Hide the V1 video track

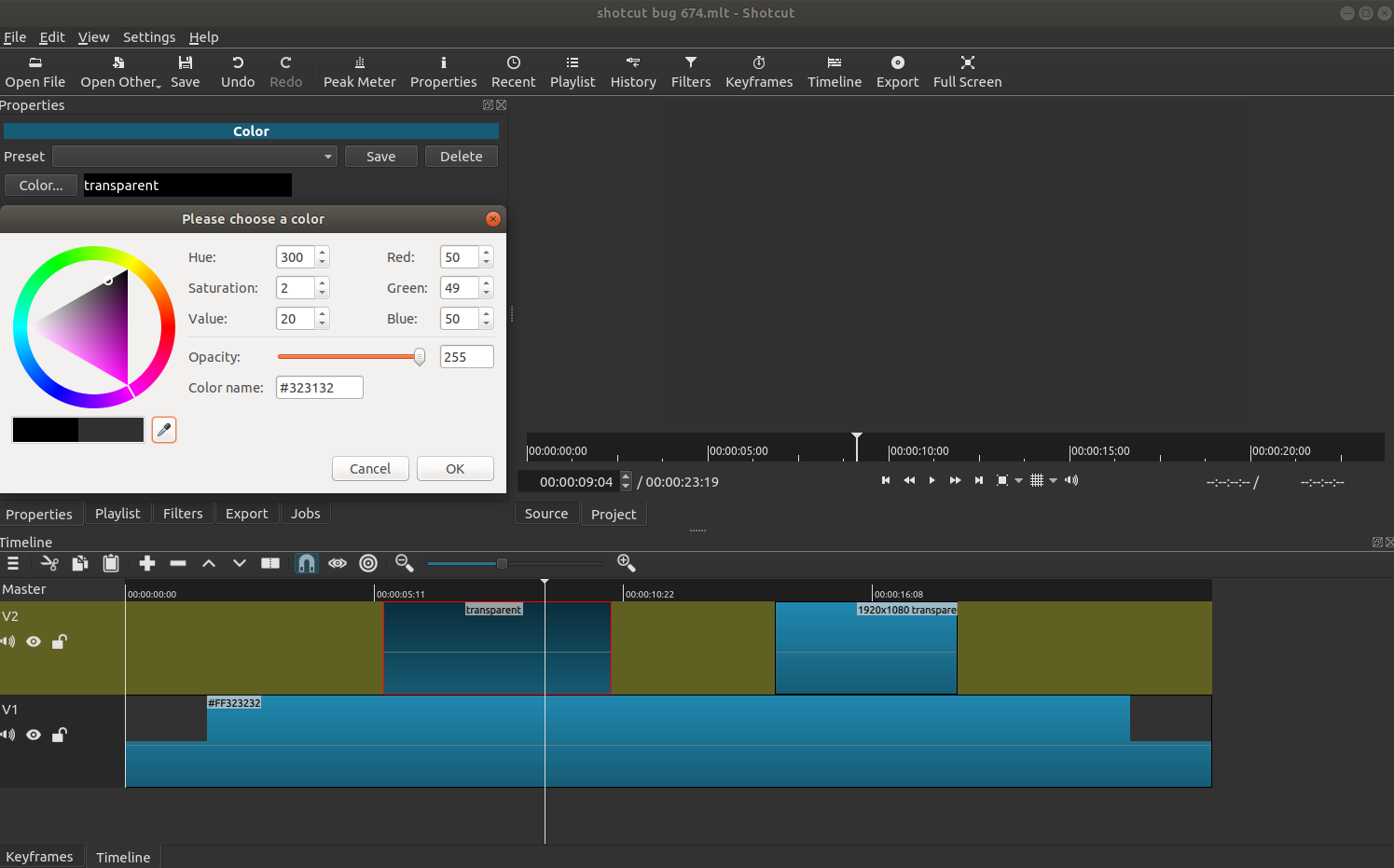pyautogui.click(x=34, y=735)
